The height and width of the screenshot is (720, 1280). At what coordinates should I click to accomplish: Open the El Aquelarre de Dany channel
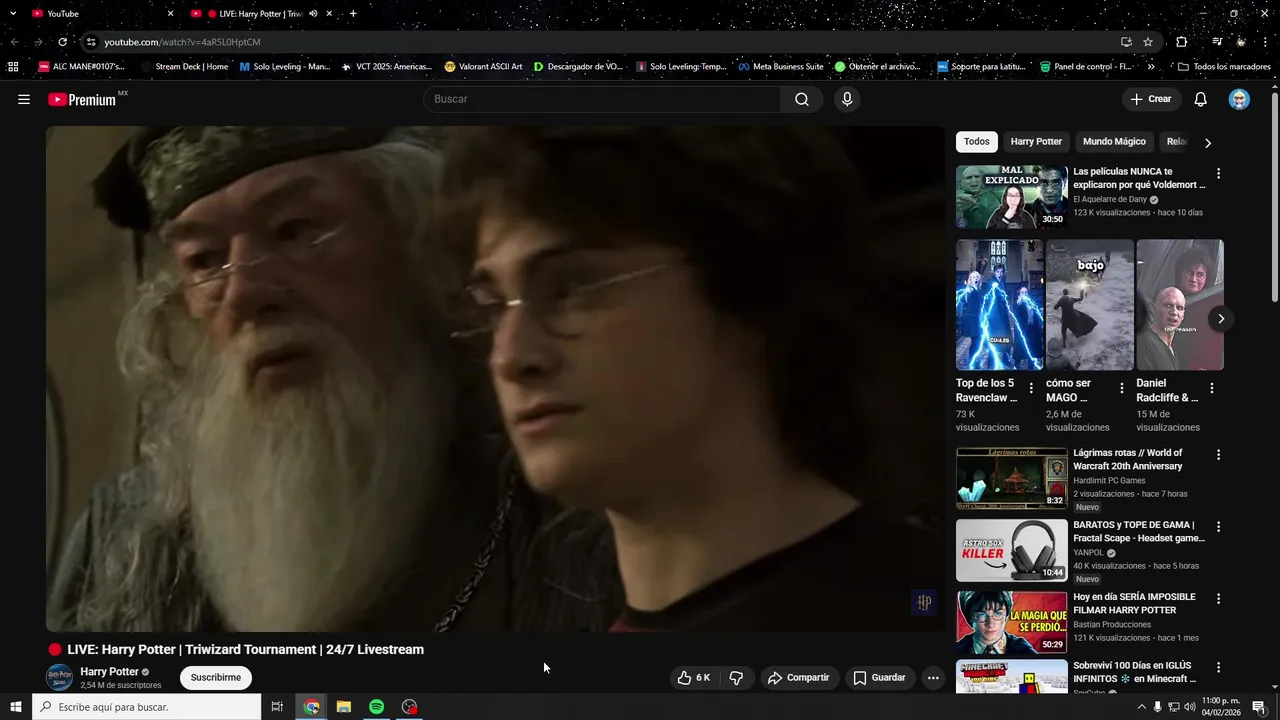1110,199
